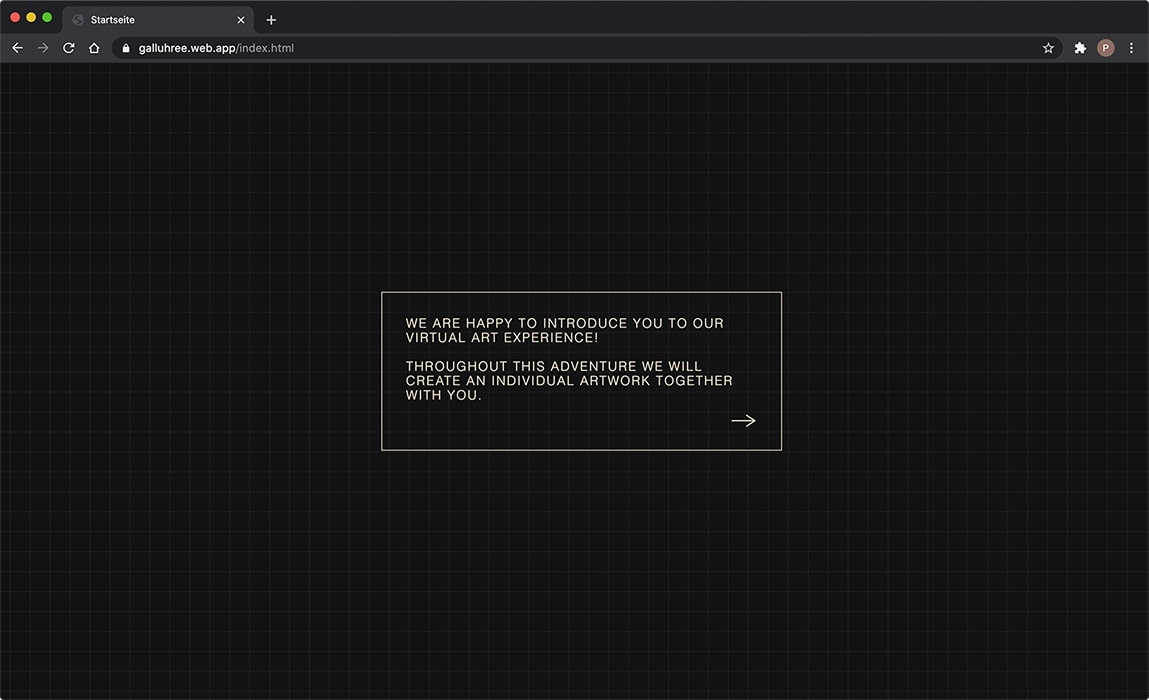Click the text 'CREATE AN INDIVIDUAL ARTWORK TOGETHER'
Viewport: 1149px width, 700px height.
pyautogui.click(x=569, y=380)
